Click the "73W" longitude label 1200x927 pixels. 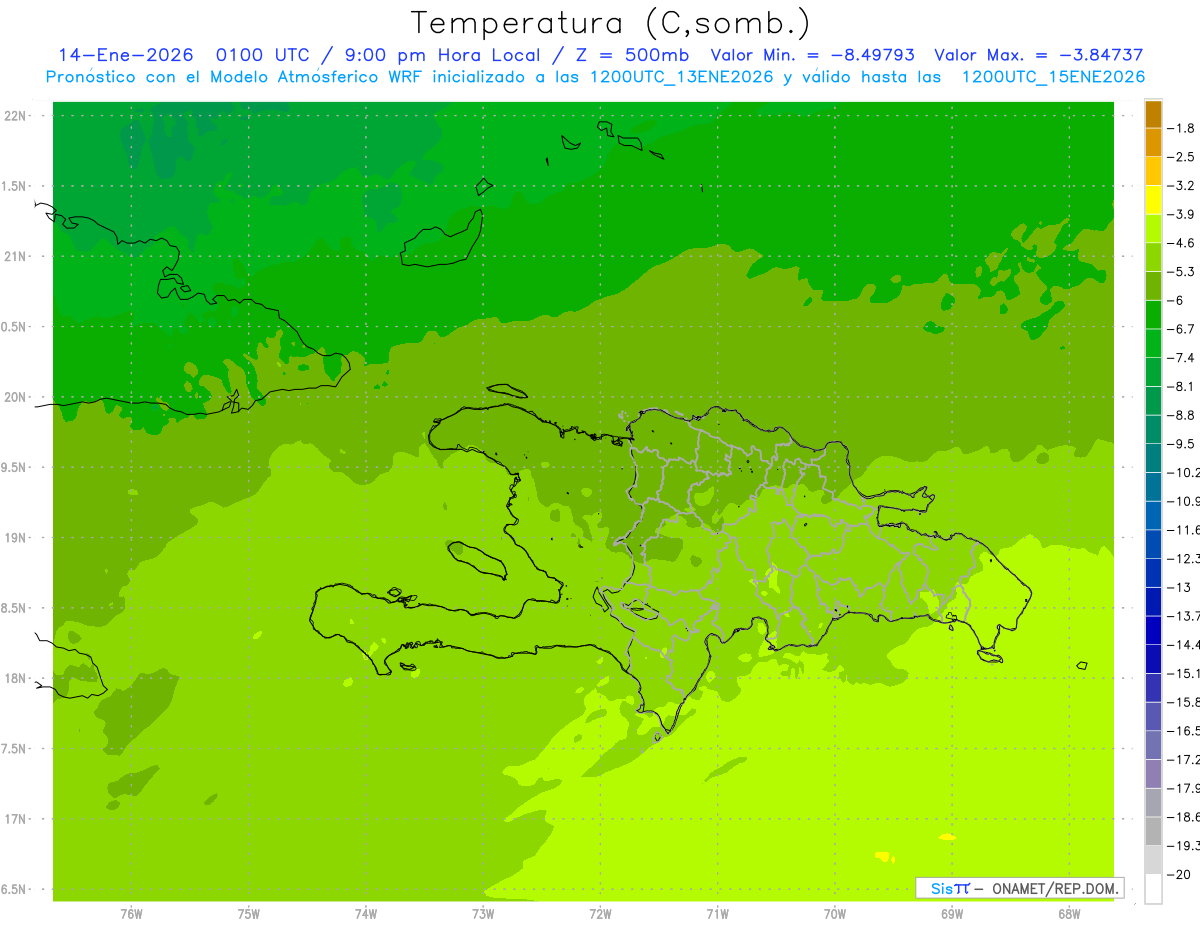pyautogui.click(x=483, y=913)
